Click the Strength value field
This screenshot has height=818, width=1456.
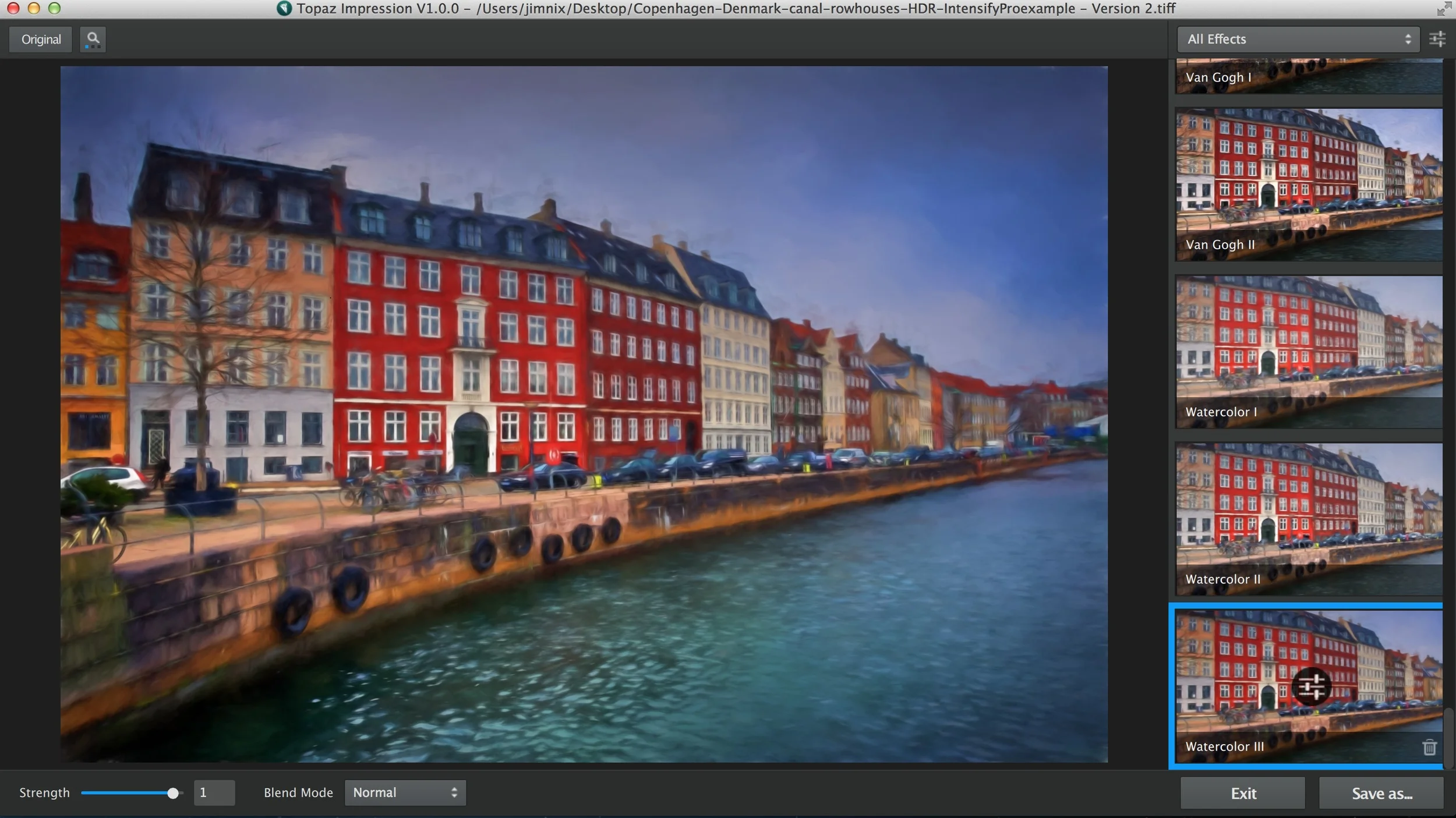click(x=214, y=792)
